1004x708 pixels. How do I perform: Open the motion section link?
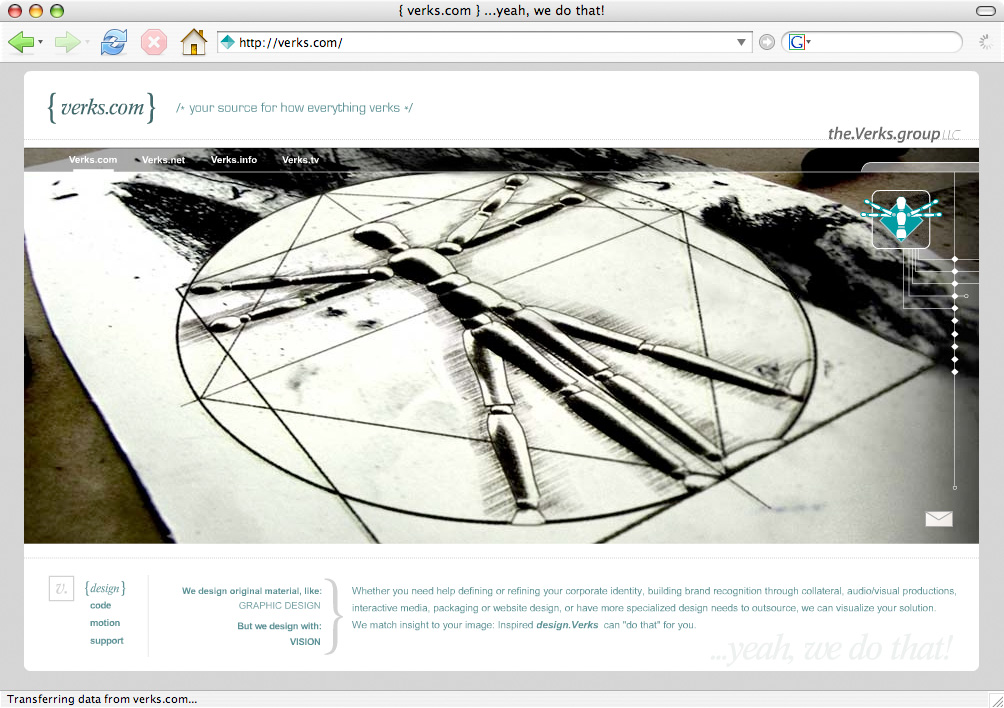[105, 622]
